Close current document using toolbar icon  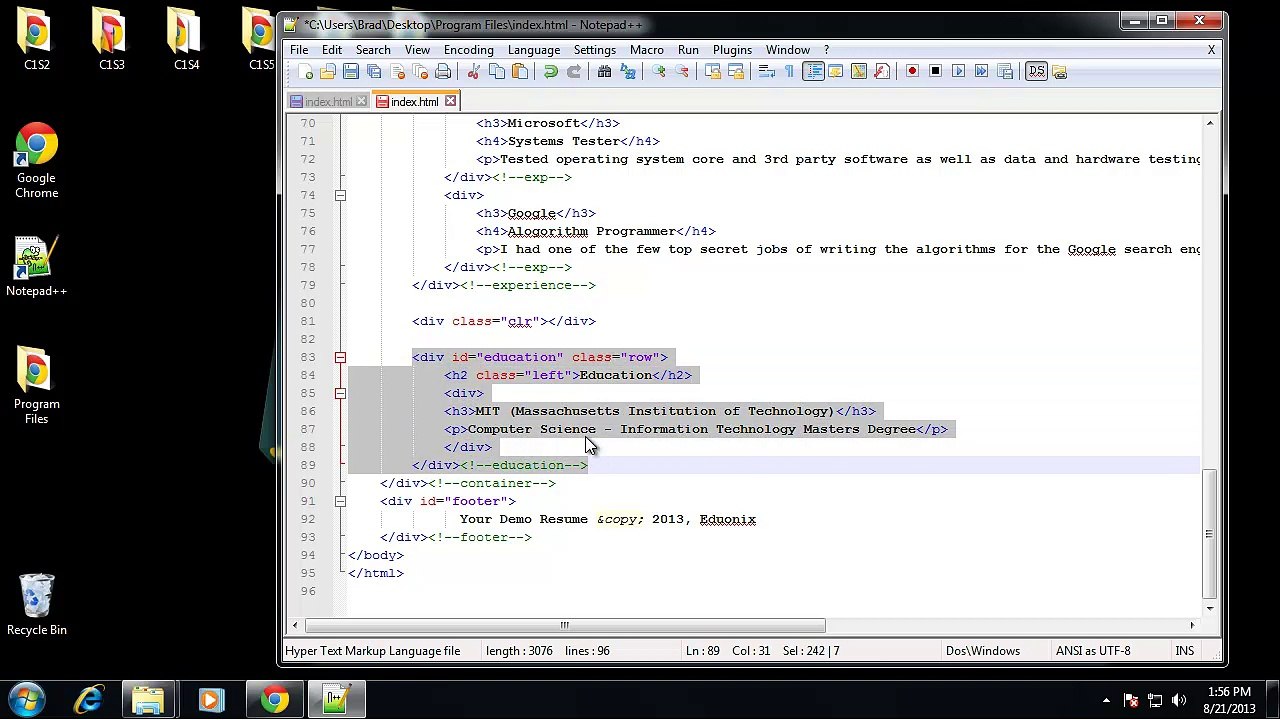(397, 72)
